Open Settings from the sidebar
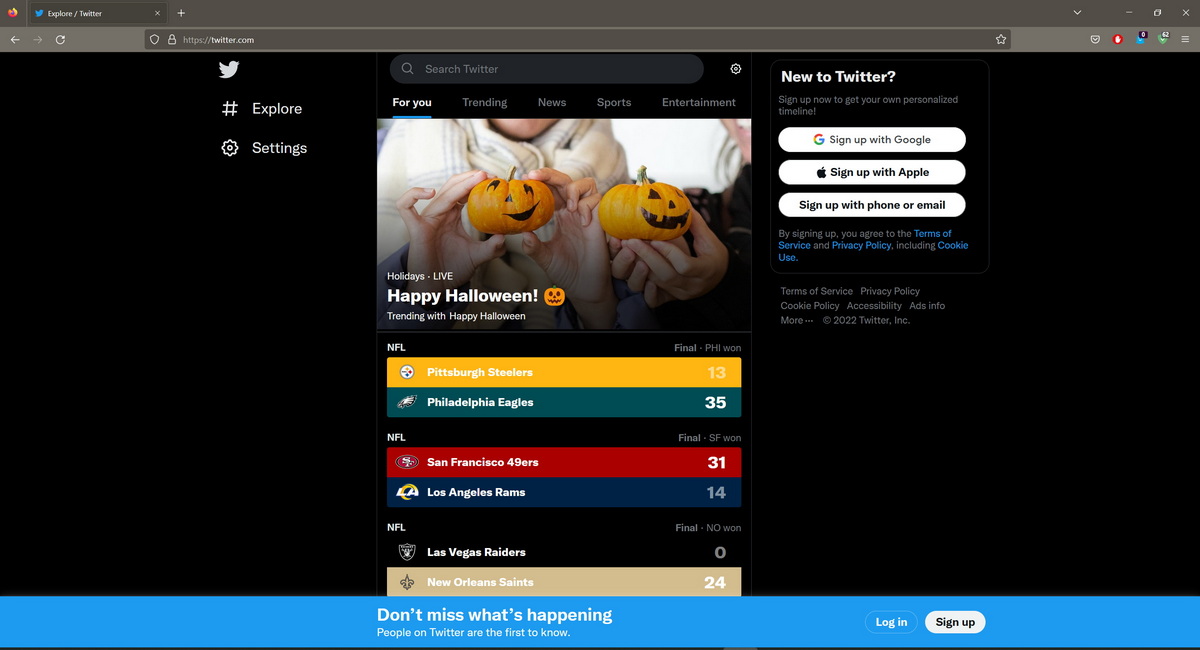Image resolution: width=1200 pixels, height=650 pixels. 264,148
